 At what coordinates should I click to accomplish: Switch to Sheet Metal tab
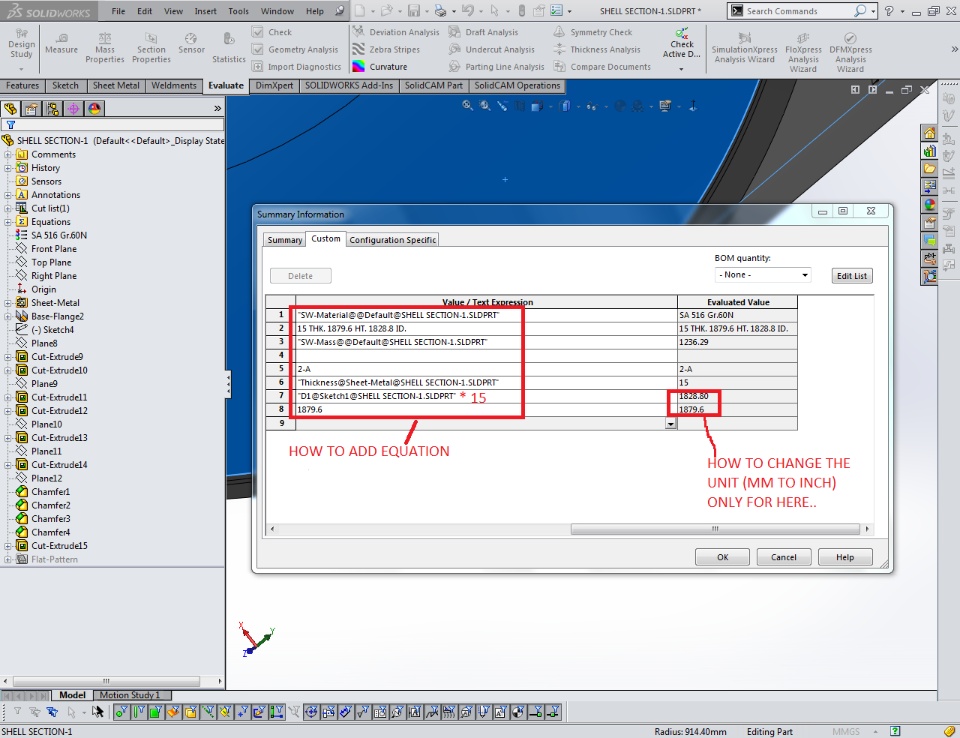(116, 86)
